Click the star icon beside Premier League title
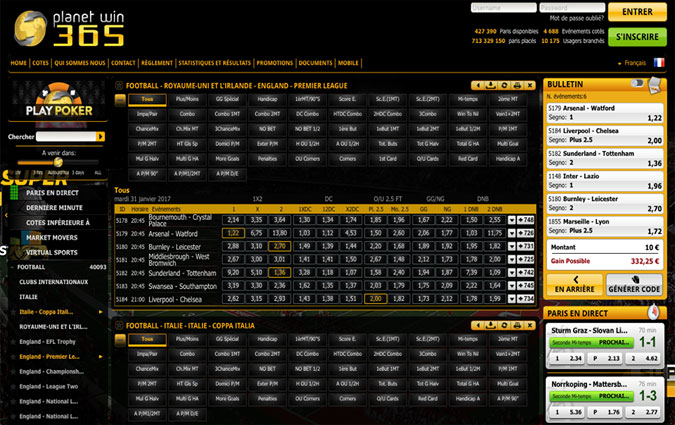The image size is (675, 425). (x=119, y=86)
